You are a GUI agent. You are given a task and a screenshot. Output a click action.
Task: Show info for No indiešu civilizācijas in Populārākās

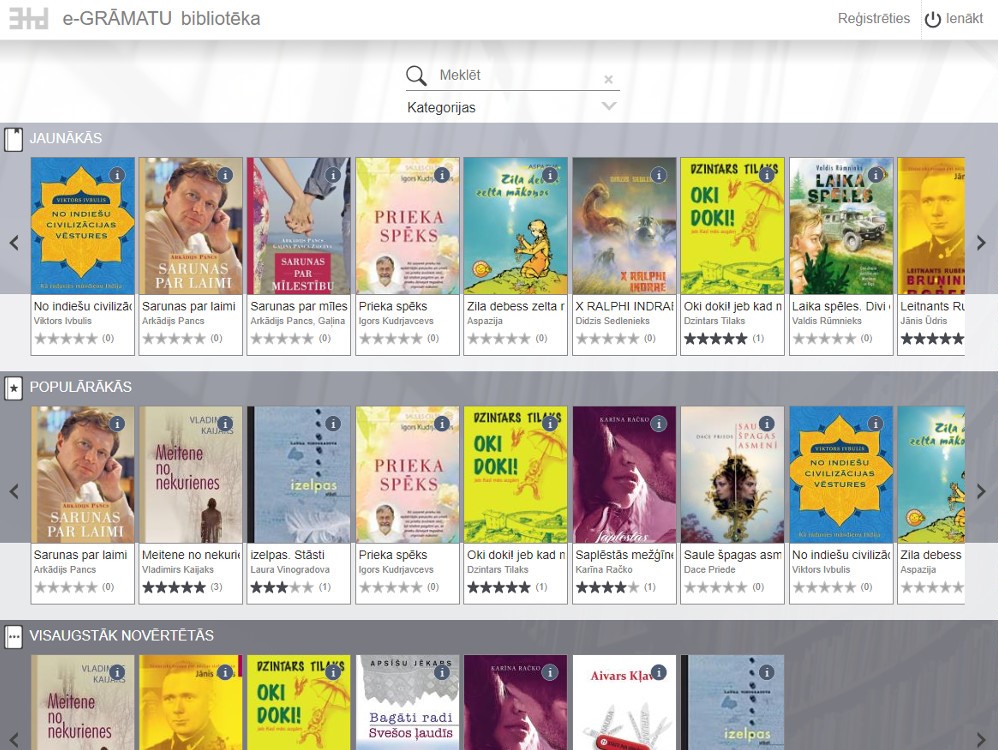876,423
